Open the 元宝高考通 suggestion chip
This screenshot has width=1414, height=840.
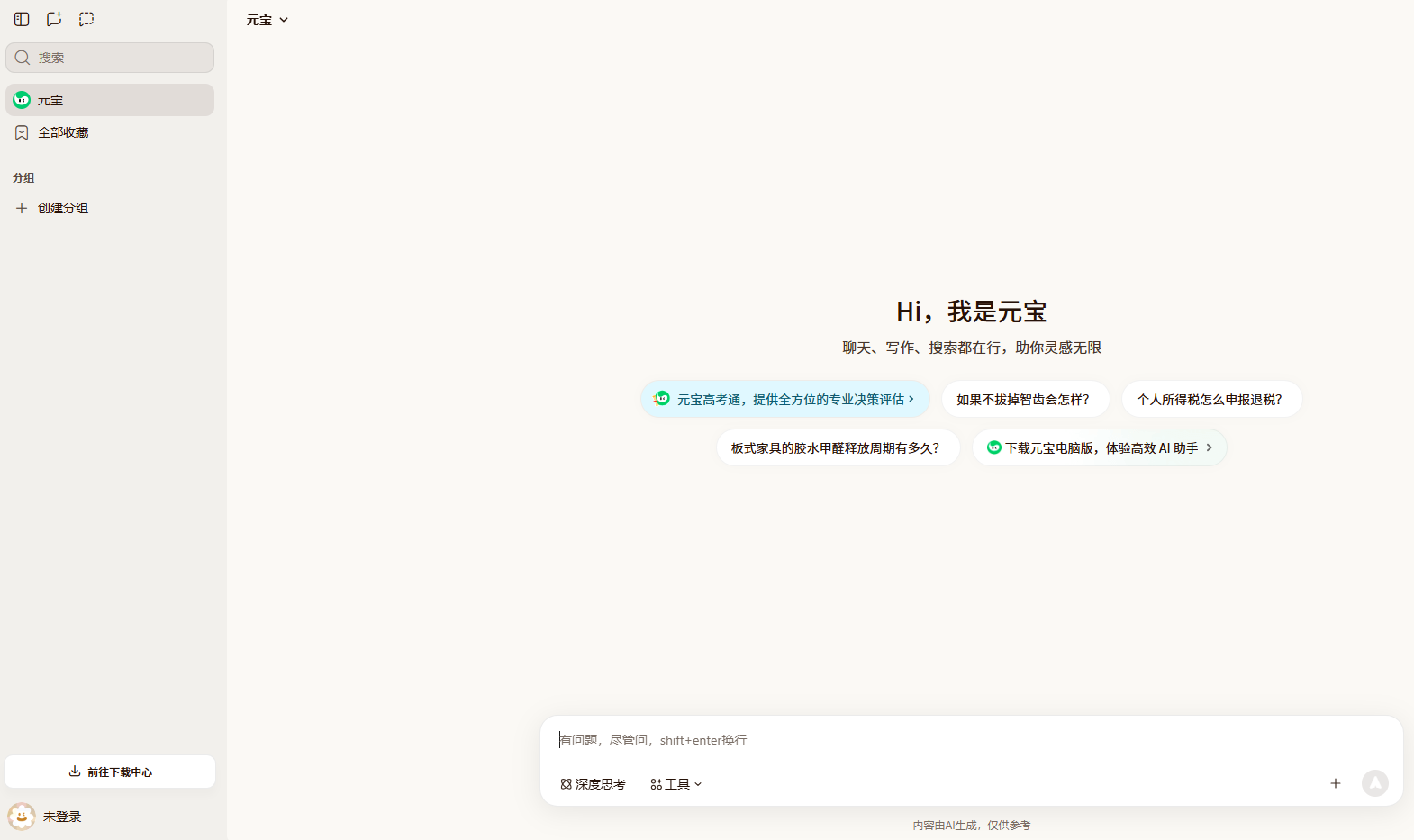pyautogui.click(x=785, y=399)
